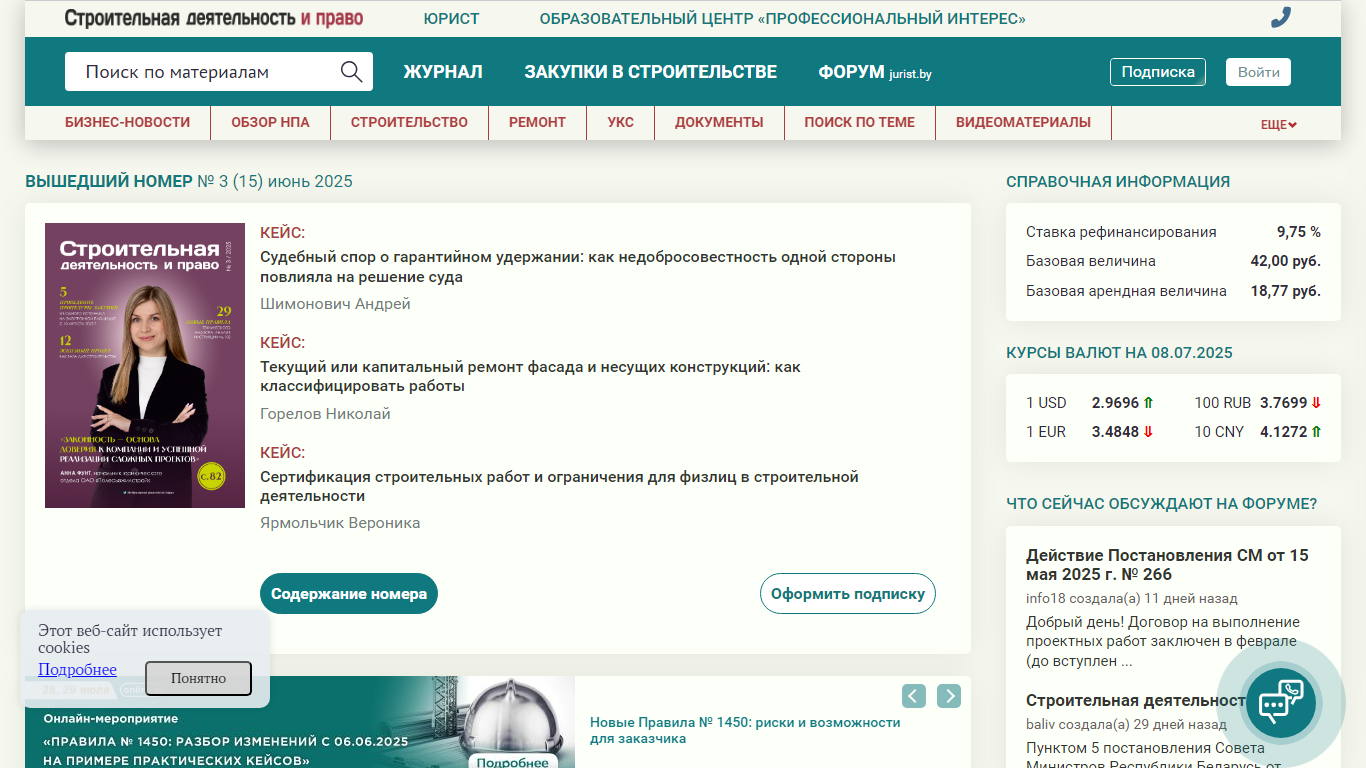Click the Подробнее button on banner
This screenshot has height=768, width=1366.
coord(512,762)
